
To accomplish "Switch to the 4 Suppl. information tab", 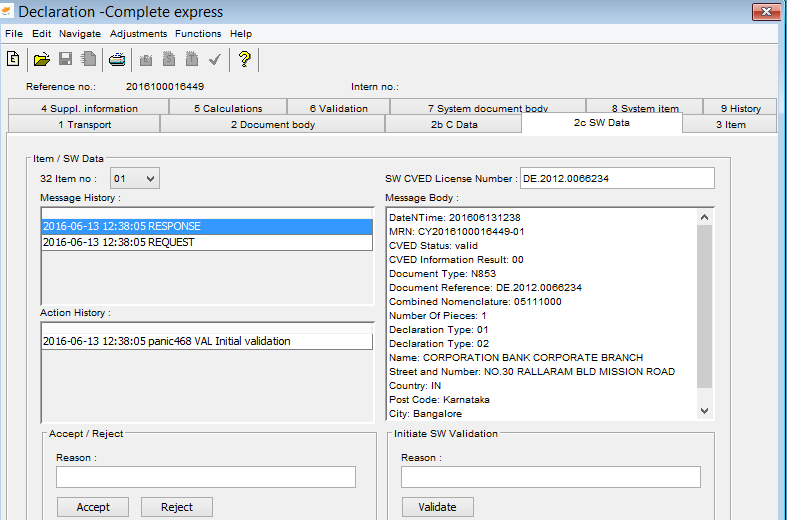I will coord(89,108).
